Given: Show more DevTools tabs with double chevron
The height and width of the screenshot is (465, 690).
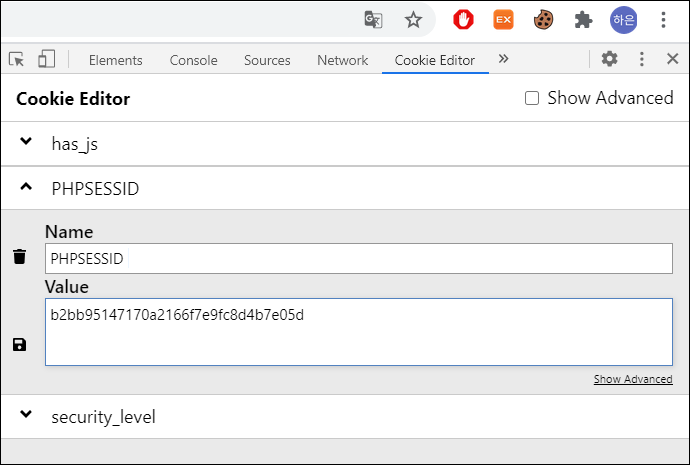Looking at the screenshot, I should point(503,59).
